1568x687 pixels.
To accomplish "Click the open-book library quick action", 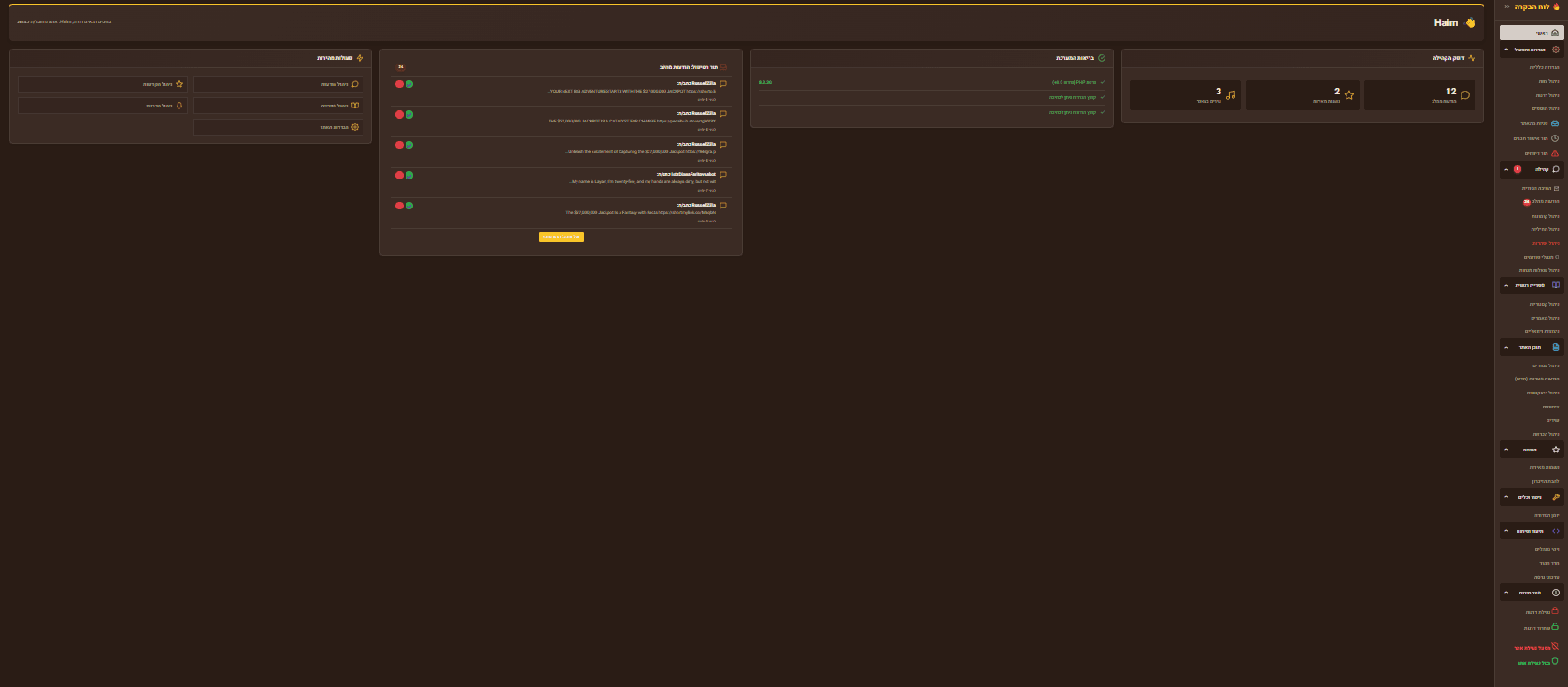I will 278,106.
